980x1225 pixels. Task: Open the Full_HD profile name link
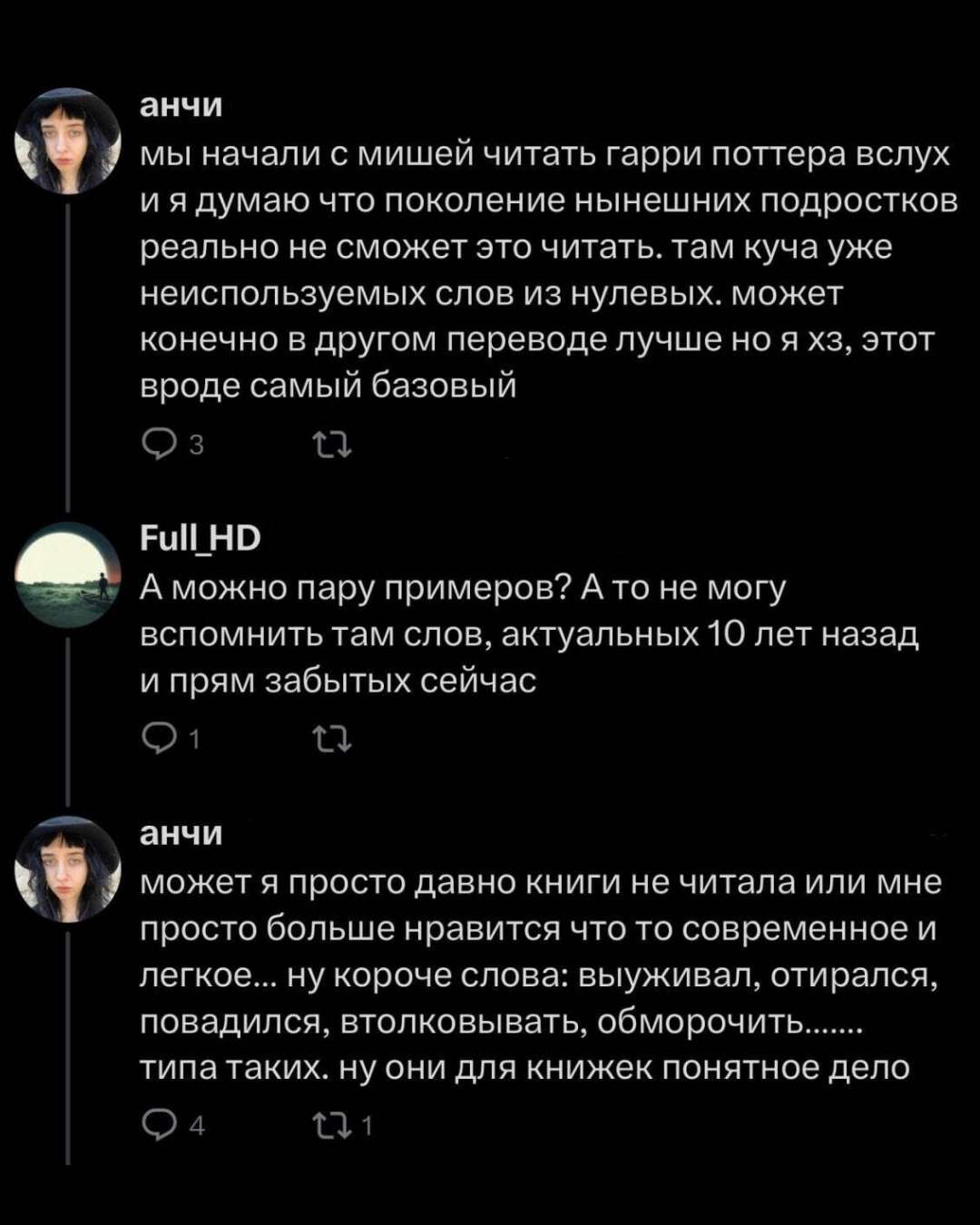click(x=201, y=539)
